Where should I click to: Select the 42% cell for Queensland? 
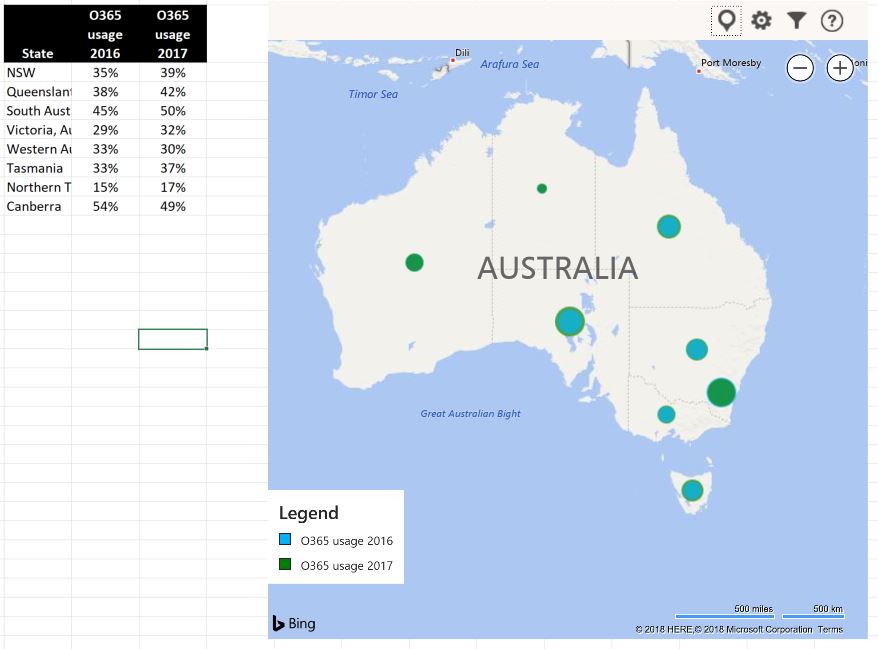[x=172, y=91]
